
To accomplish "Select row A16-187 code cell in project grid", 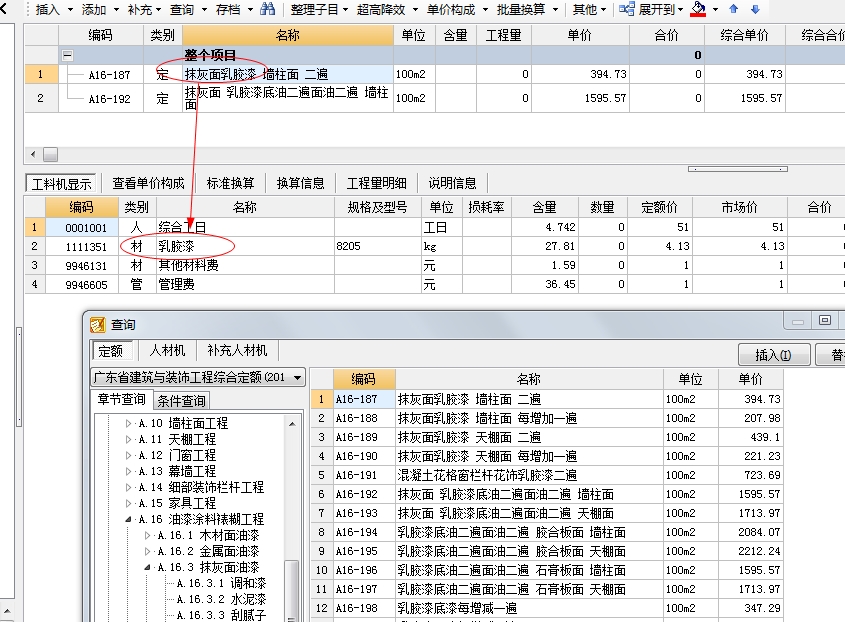I will point(101,74).
